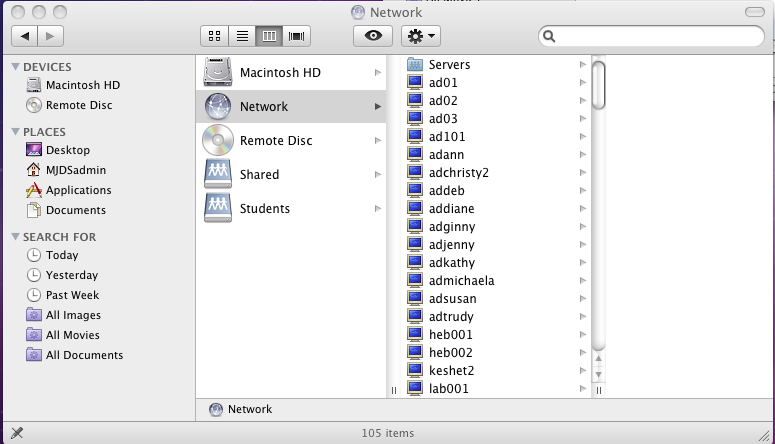The height and width of the screenshot is (444, 775).
Task: Select Remote Disc in the first column
Action: tap(291, 140)
